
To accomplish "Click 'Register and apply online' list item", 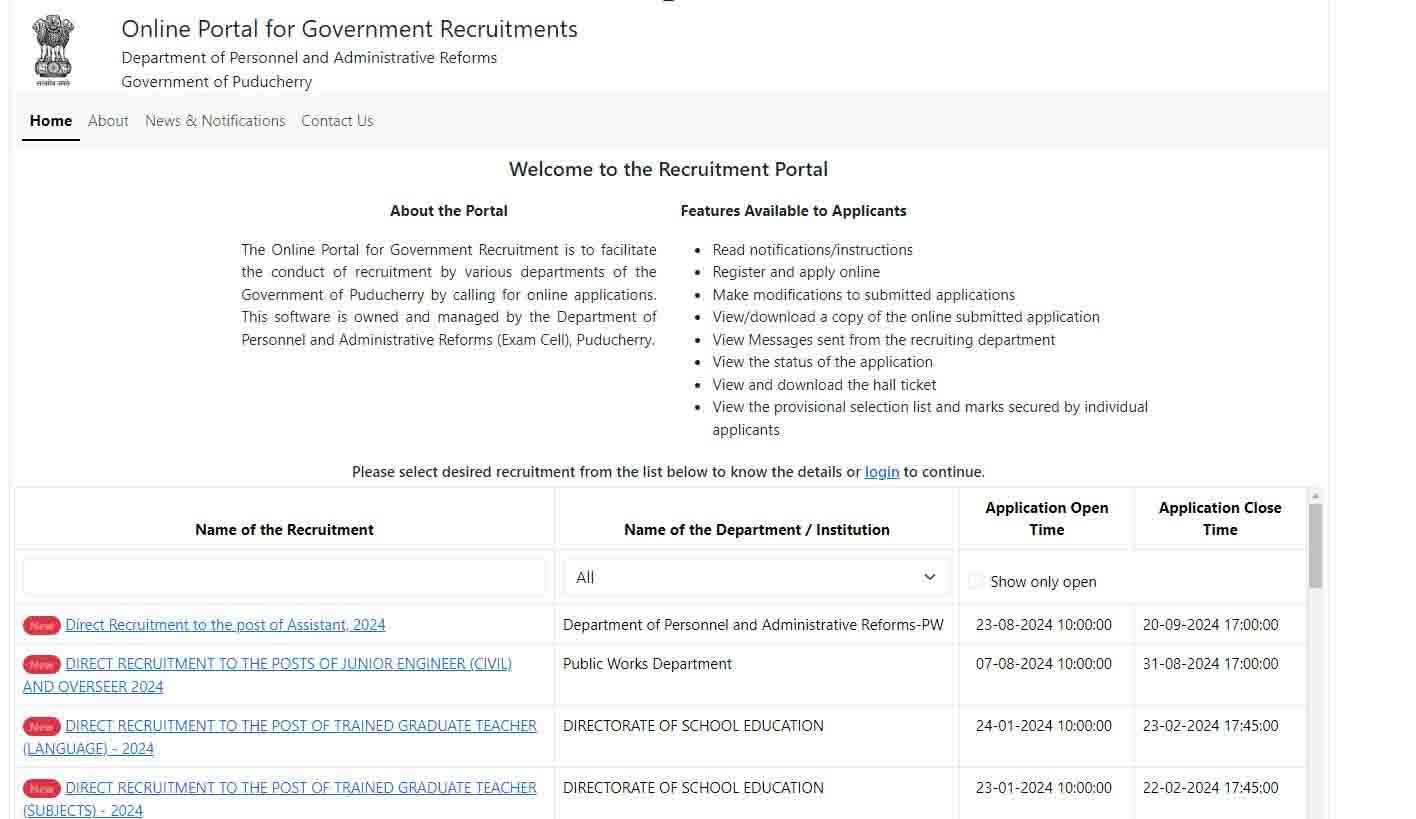I will 796,272.
